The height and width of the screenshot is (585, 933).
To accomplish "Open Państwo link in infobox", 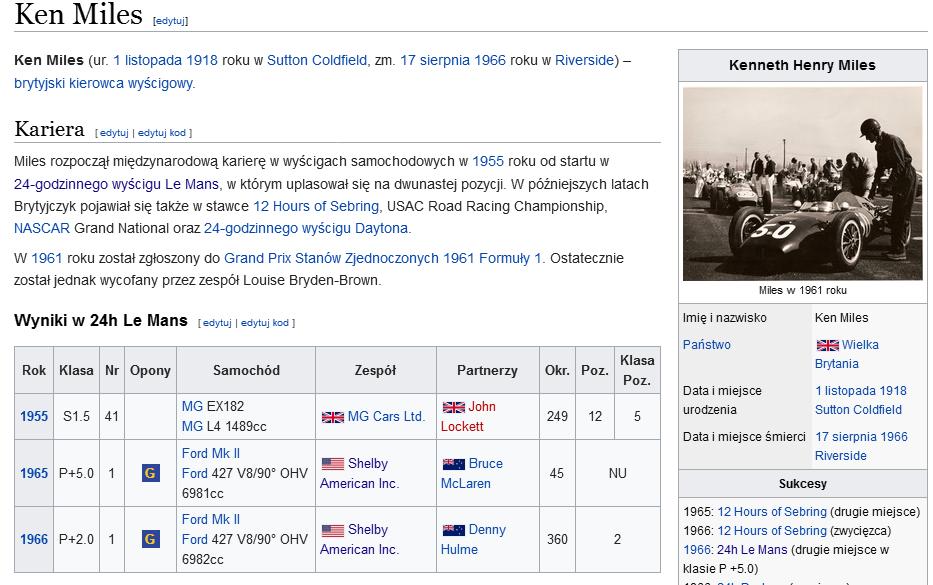I will [x=706, y=345].
